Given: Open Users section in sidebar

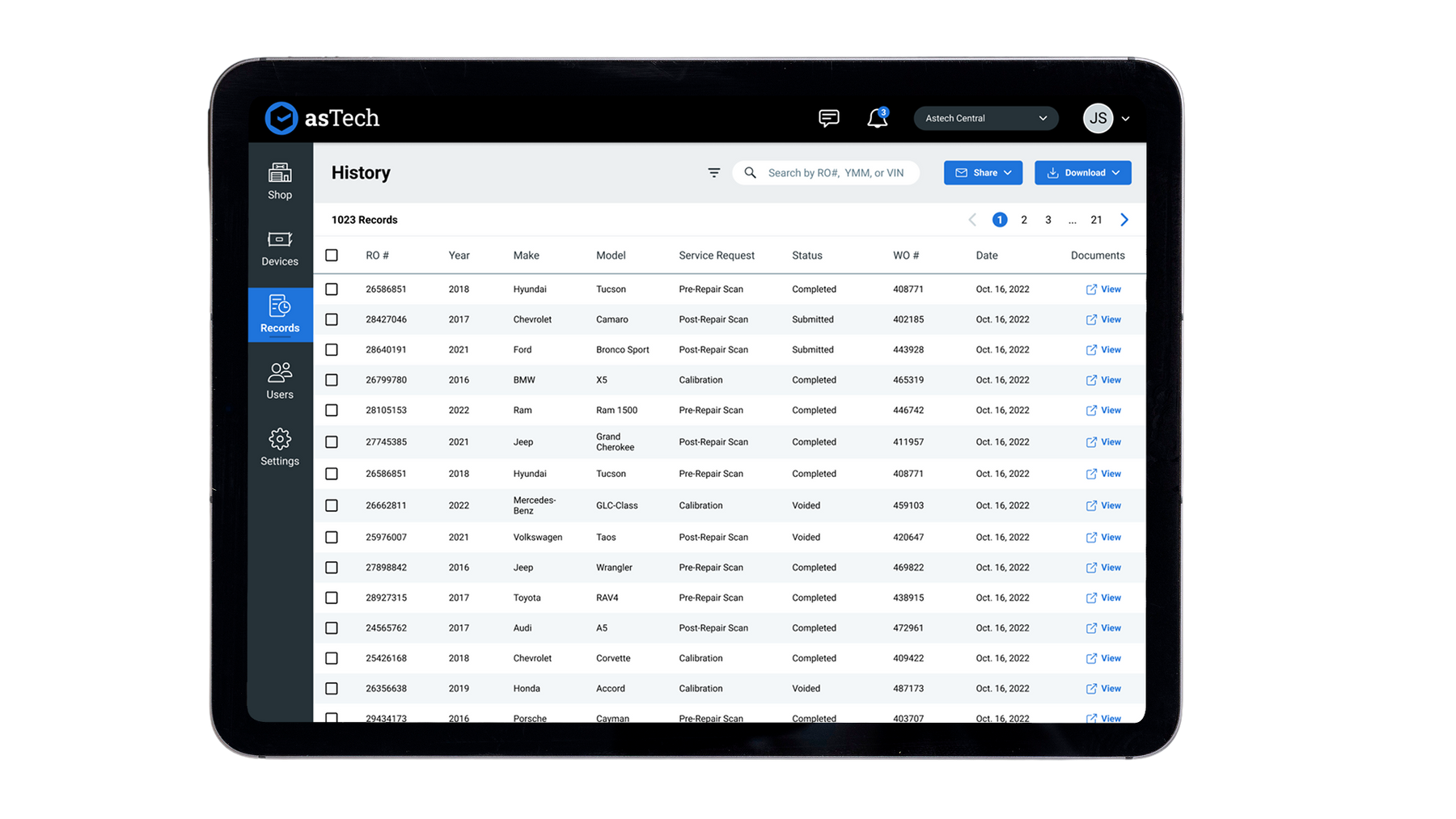Looking at the screenshot, I should point(280,381).
